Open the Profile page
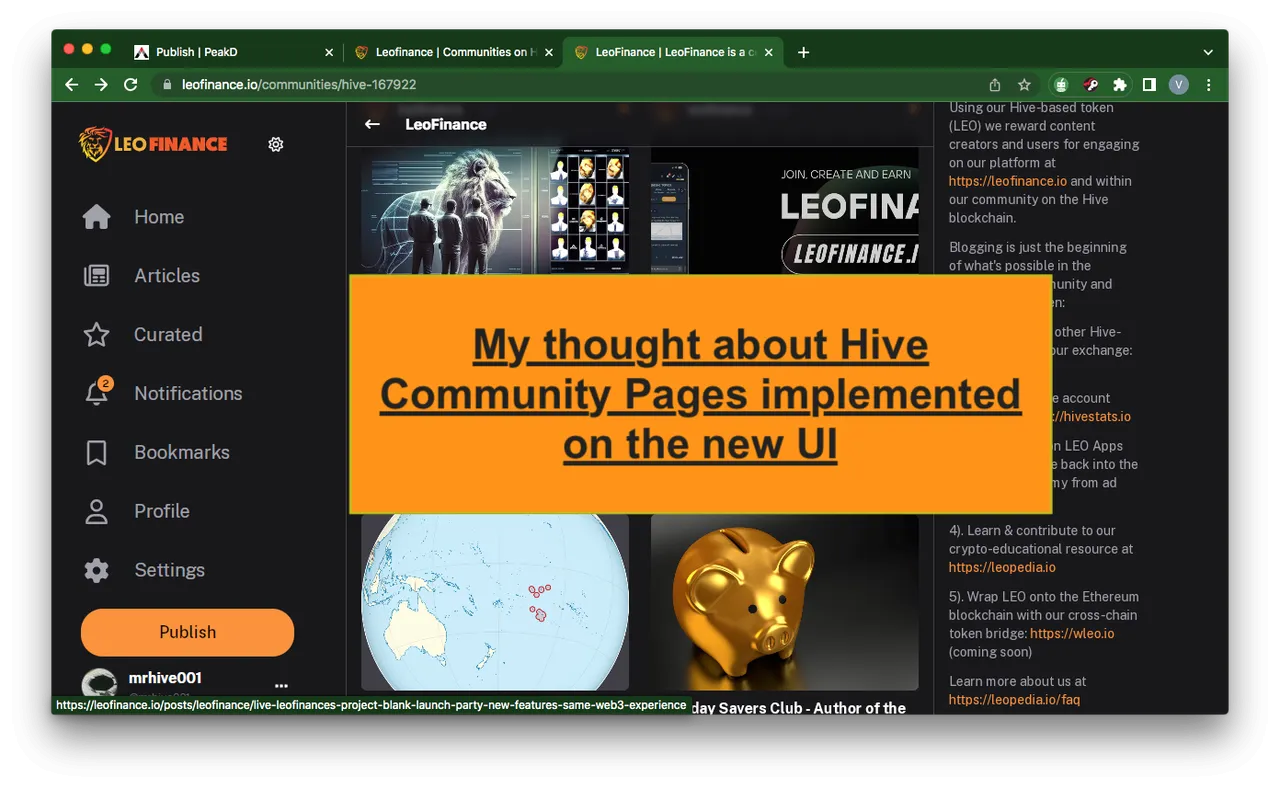Screen dimensions: 1280x788 coord(137,511)
